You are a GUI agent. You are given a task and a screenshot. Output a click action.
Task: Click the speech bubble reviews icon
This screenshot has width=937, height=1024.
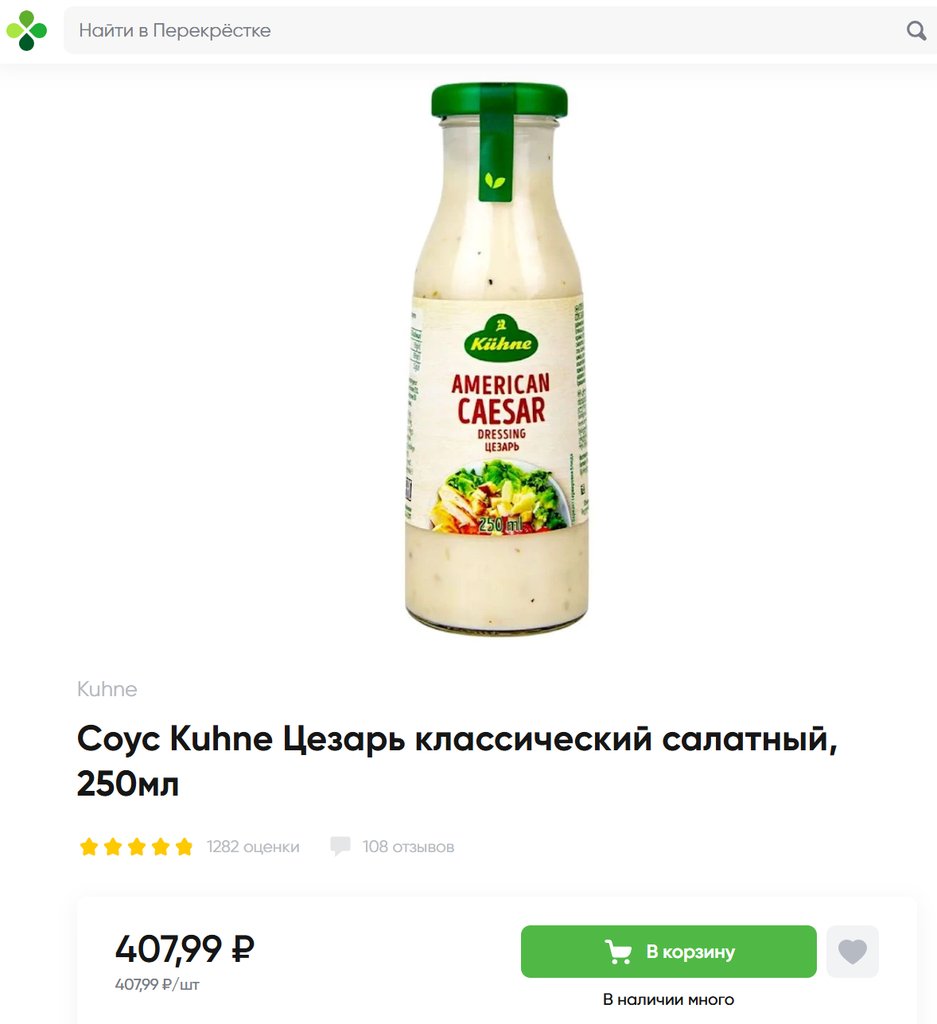pyautogui.click(x=340, y=846)
